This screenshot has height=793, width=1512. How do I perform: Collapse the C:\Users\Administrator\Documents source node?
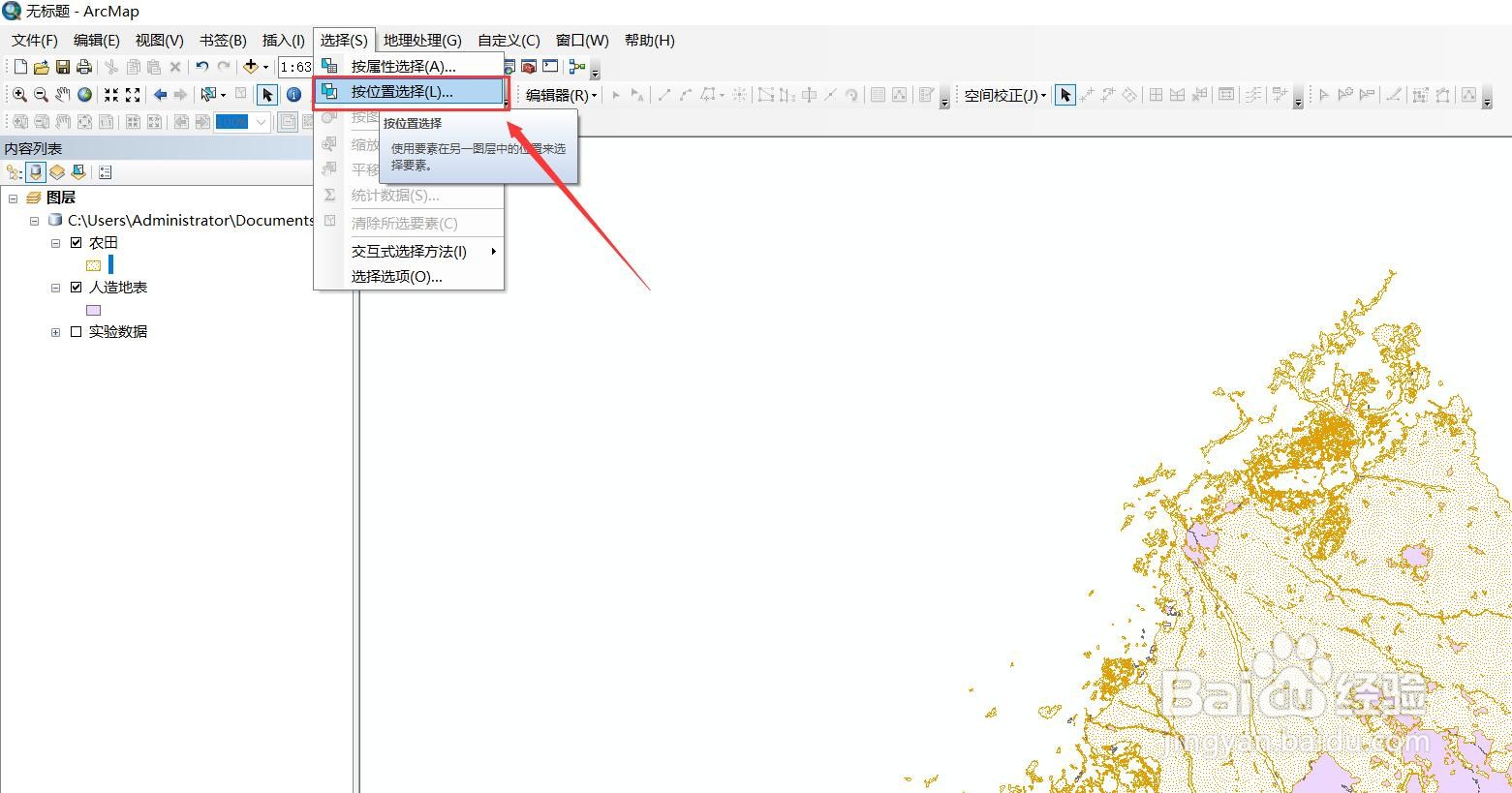point(35,221)
